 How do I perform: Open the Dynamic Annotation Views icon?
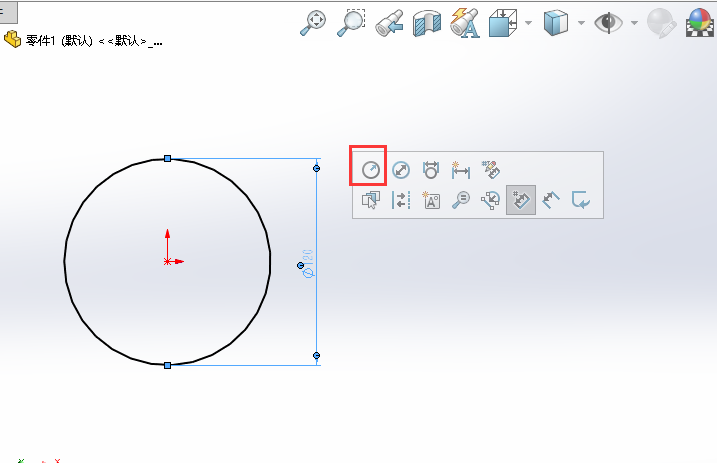[x=465, y=23]
